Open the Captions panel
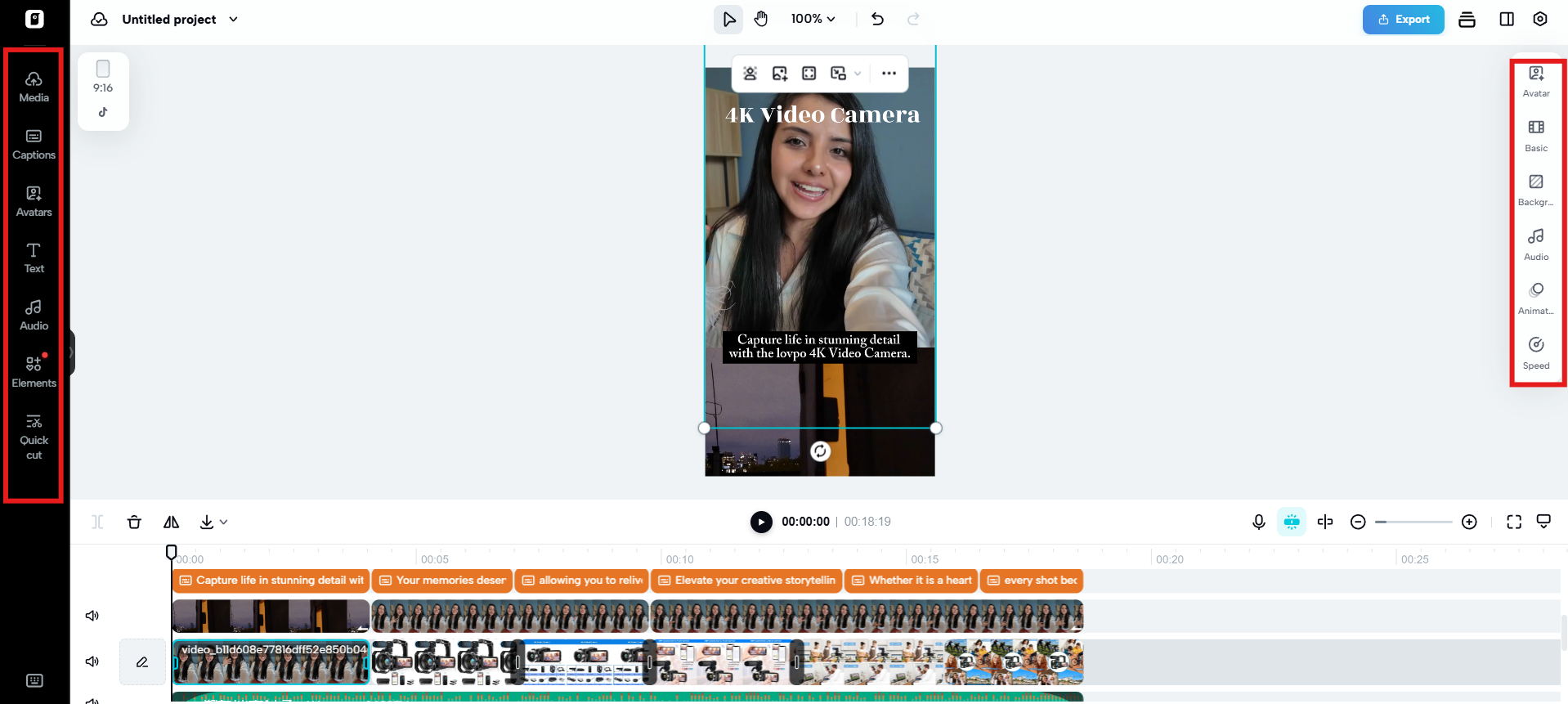The width and height of the screenshot is (1568, 704). pyautogui.click(x=34, y=144)
